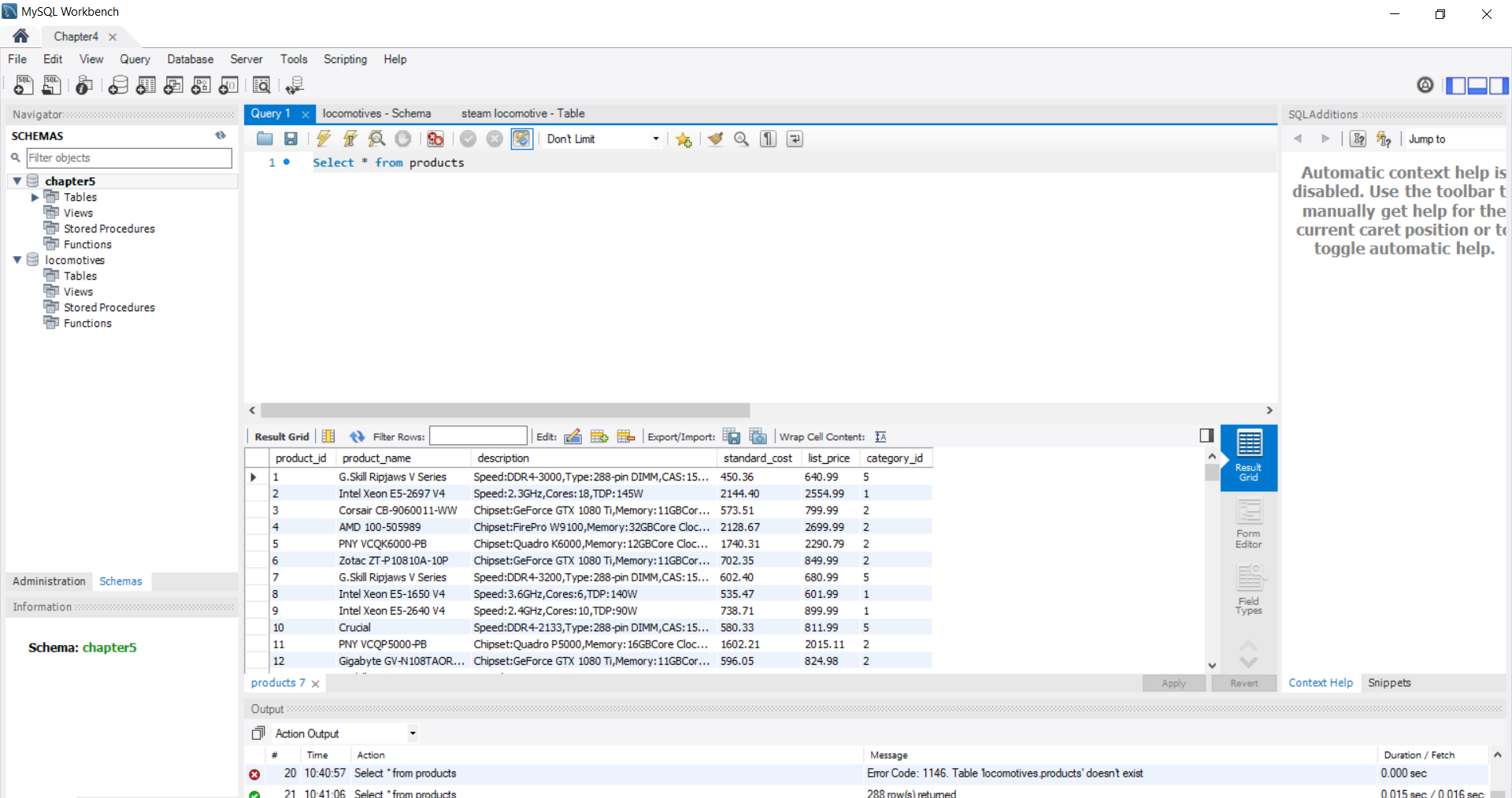Toggle autocommit mode button
This screenshot has width=1512, height=798.
pos(521,139)
